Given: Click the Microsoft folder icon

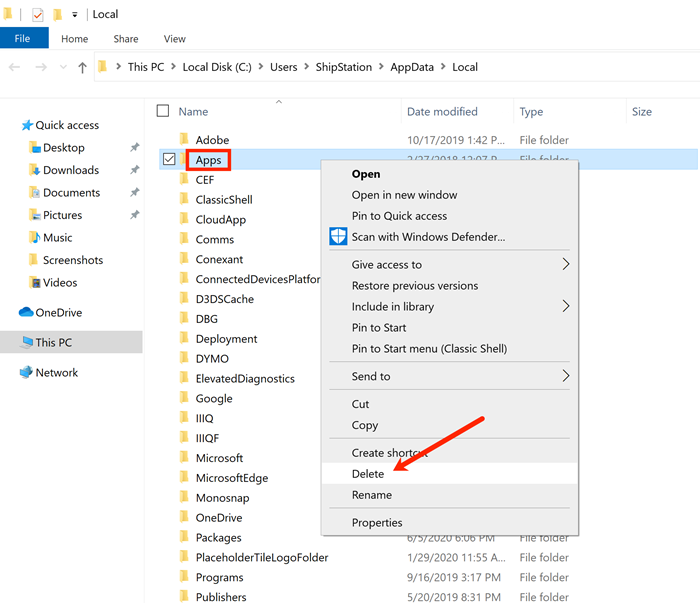Looking at the screenshot, I should (x=184, y=457).
